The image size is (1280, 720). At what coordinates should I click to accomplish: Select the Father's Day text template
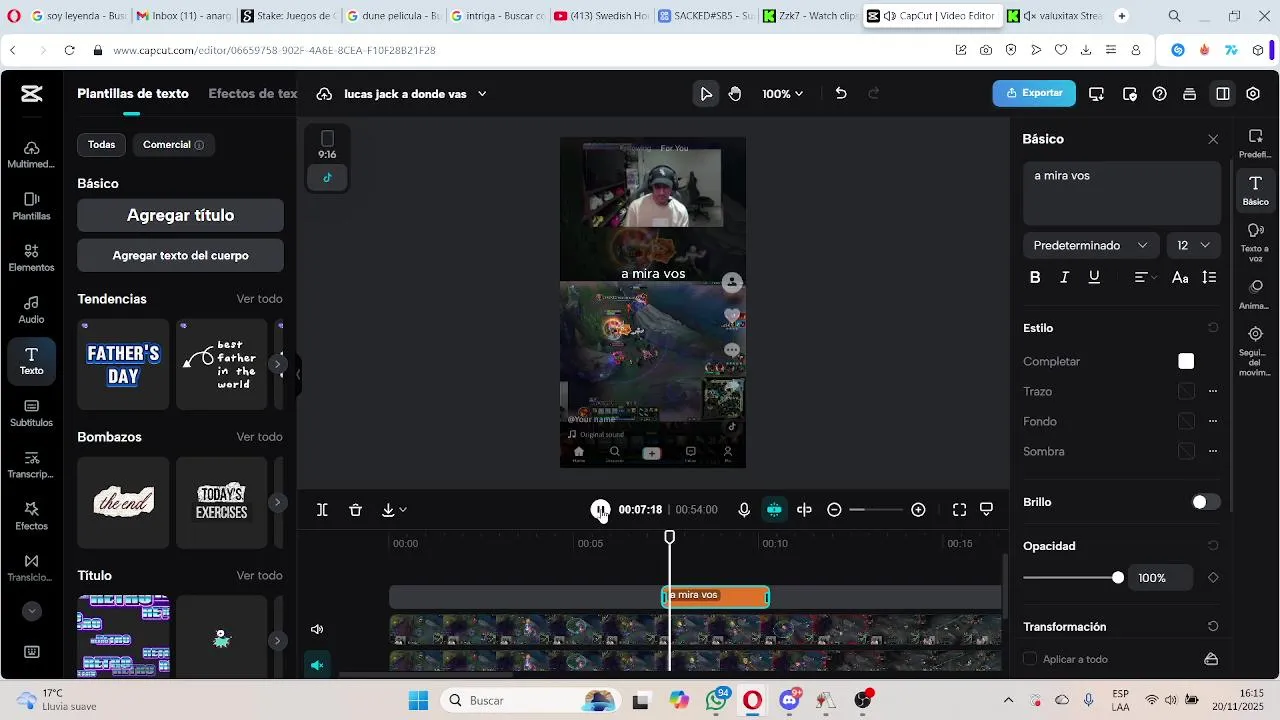(123, 364)
